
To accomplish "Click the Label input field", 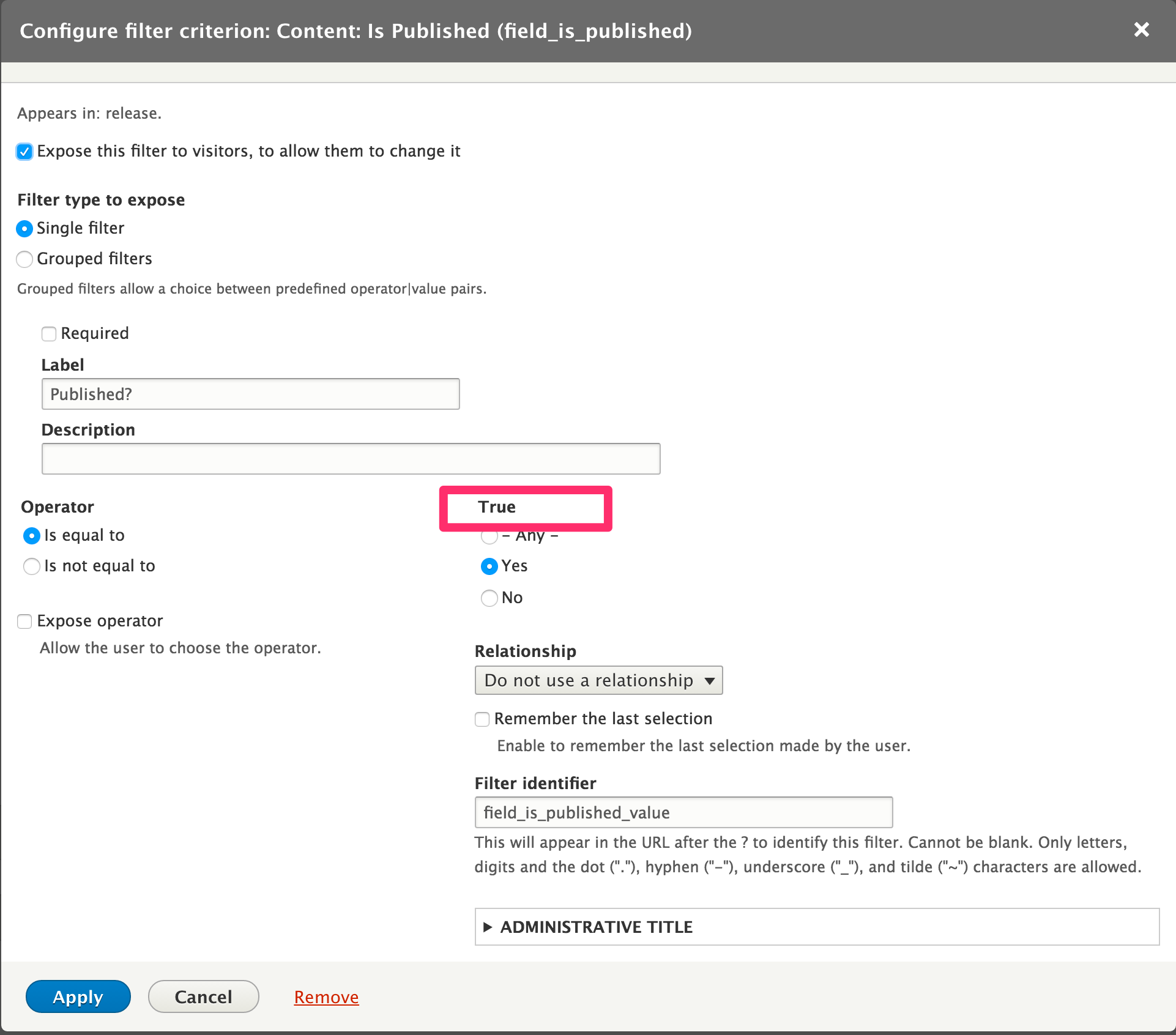I will coord(250,394).
